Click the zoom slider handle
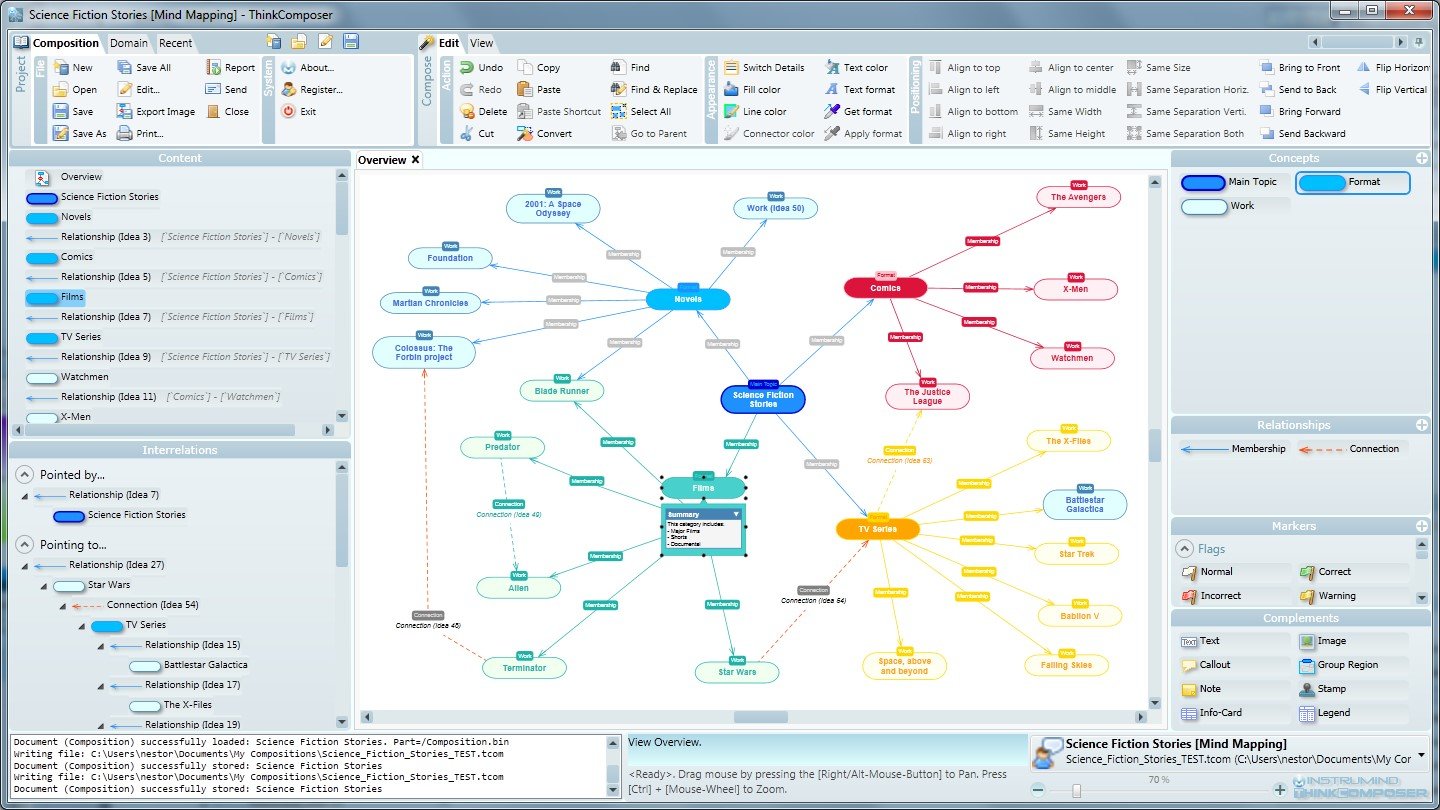The width and height of the screenshot is (1440, 810). pos(1076,790)
